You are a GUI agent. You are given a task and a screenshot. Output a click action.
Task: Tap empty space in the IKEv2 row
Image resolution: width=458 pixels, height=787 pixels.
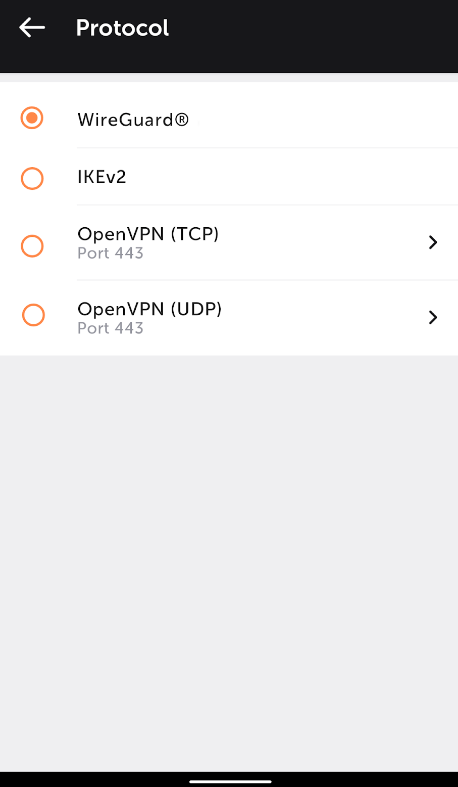click(x=291, y=177)
